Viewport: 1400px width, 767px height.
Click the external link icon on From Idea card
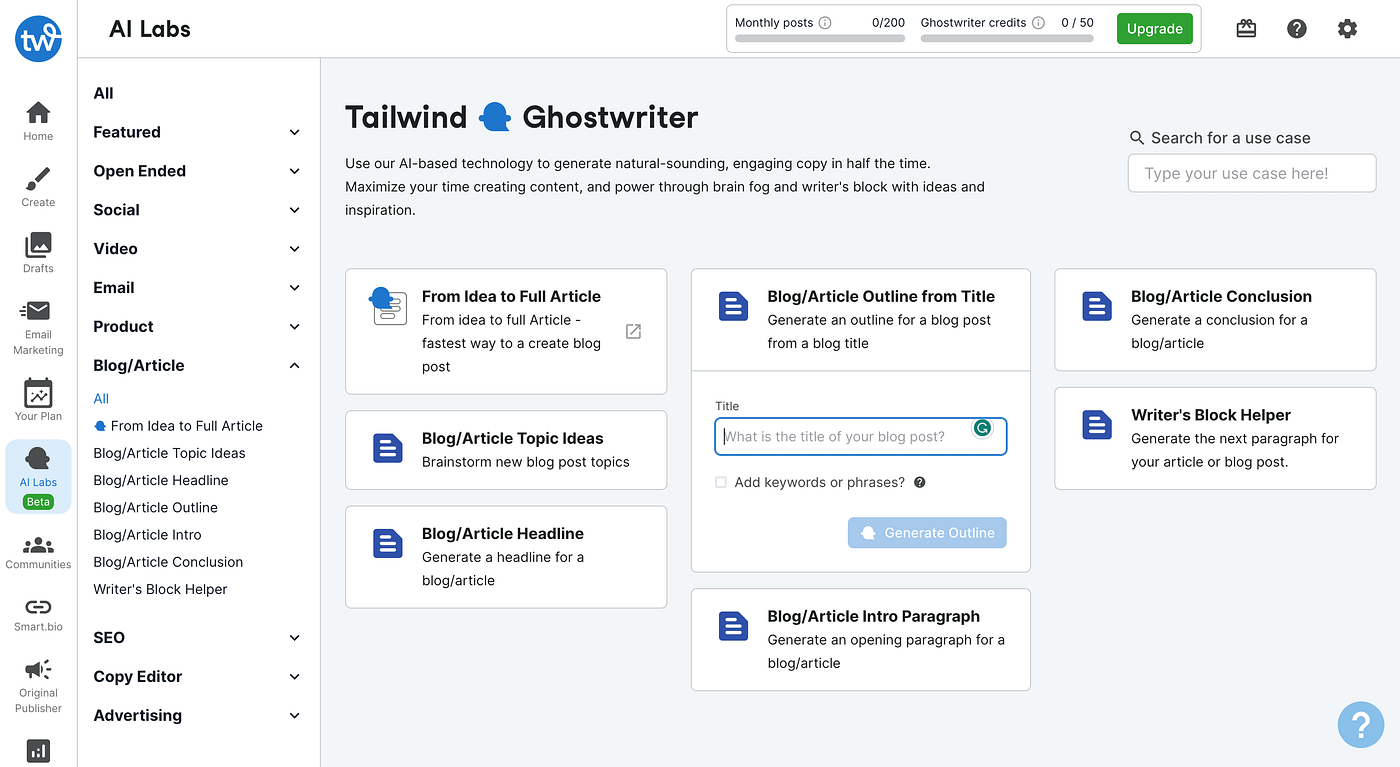633,331
